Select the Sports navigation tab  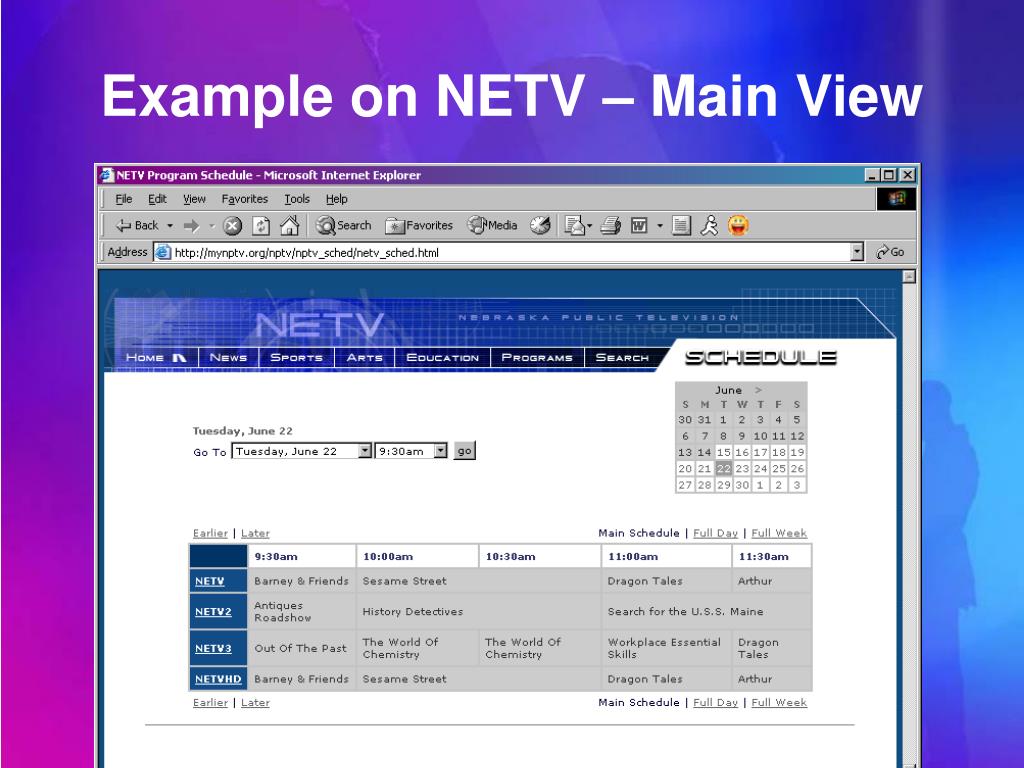click(296, 358)
